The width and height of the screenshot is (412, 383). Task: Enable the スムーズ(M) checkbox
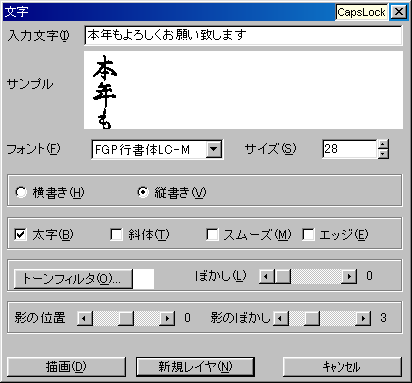coord(212,234)
